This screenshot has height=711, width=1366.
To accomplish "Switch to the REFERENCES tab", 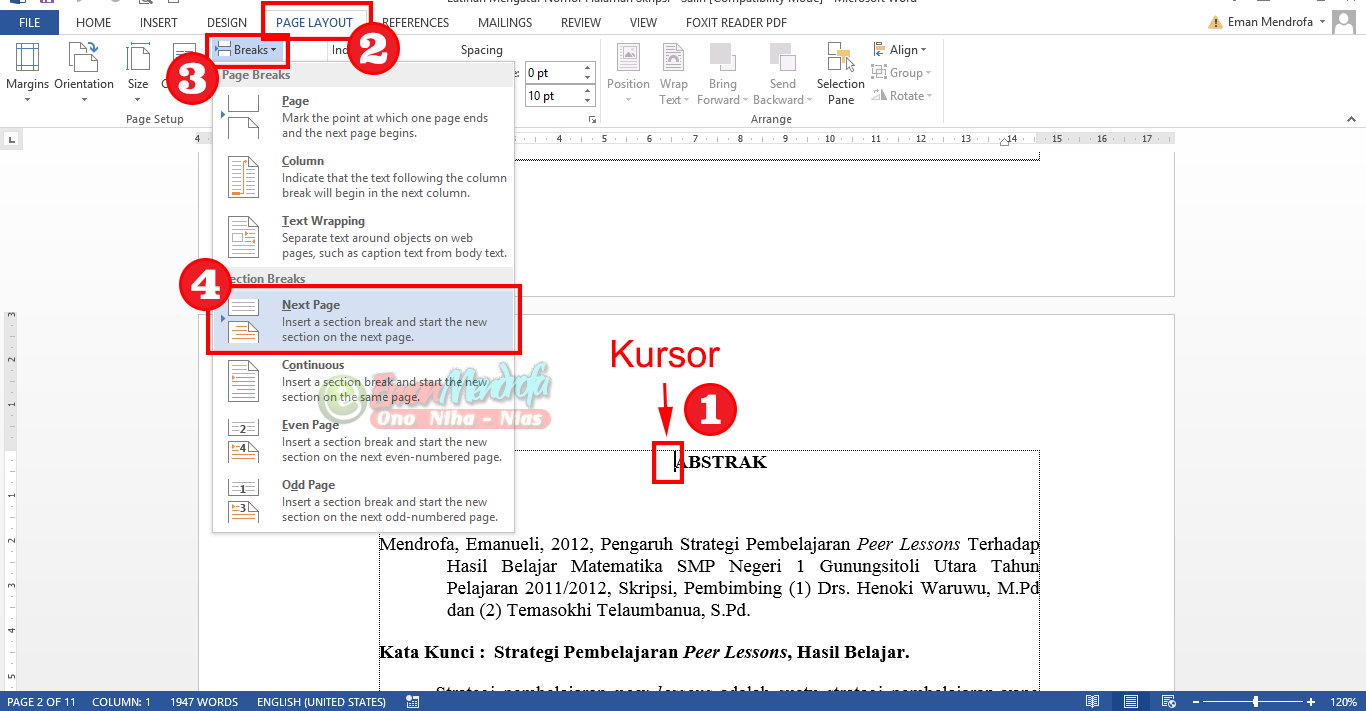I will click(x=415, y=22).
